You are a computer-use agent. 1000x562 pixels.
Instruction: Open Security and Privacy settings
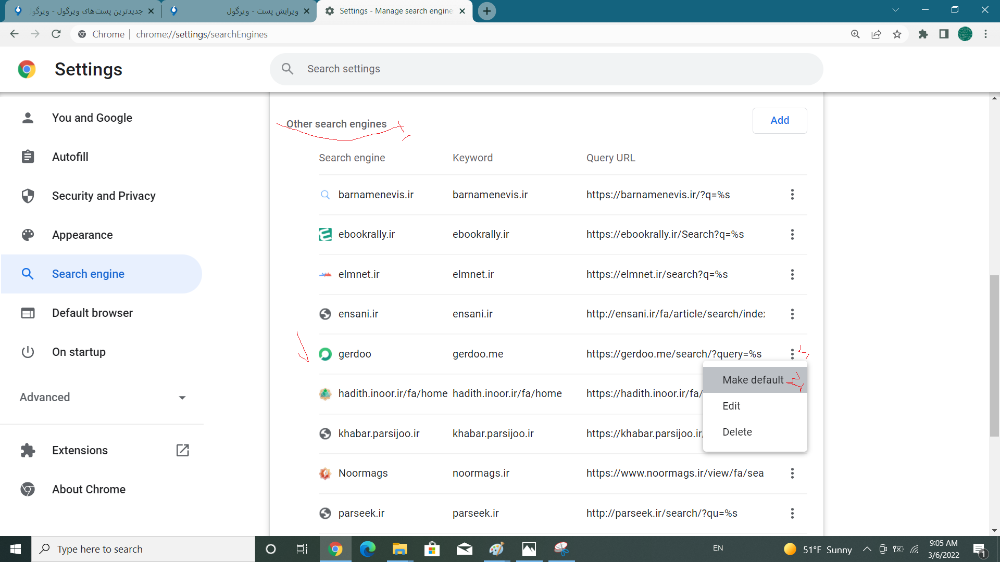tap(102, 196)
